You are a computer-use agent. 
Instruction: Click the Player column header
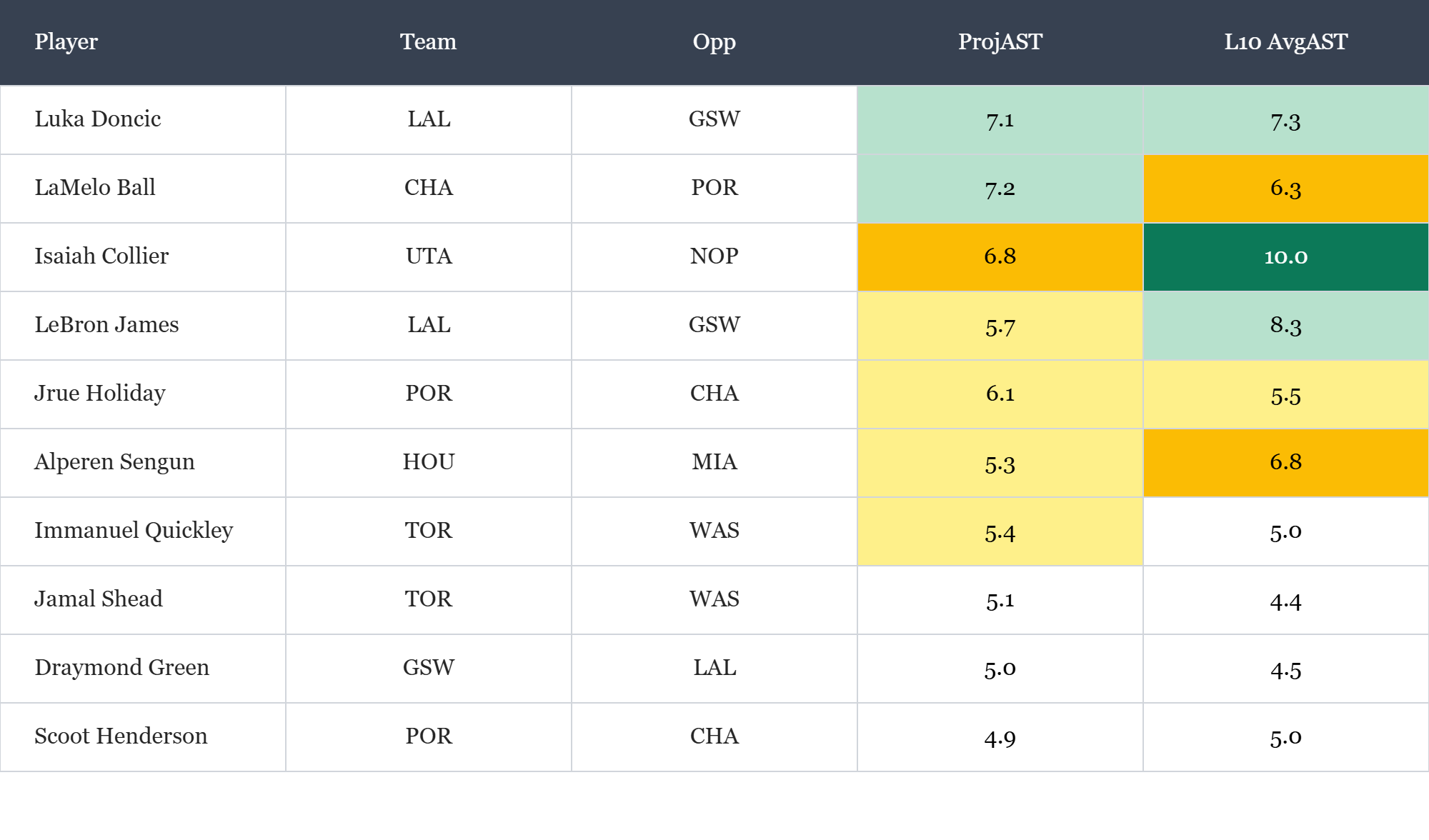coord(66,41)
